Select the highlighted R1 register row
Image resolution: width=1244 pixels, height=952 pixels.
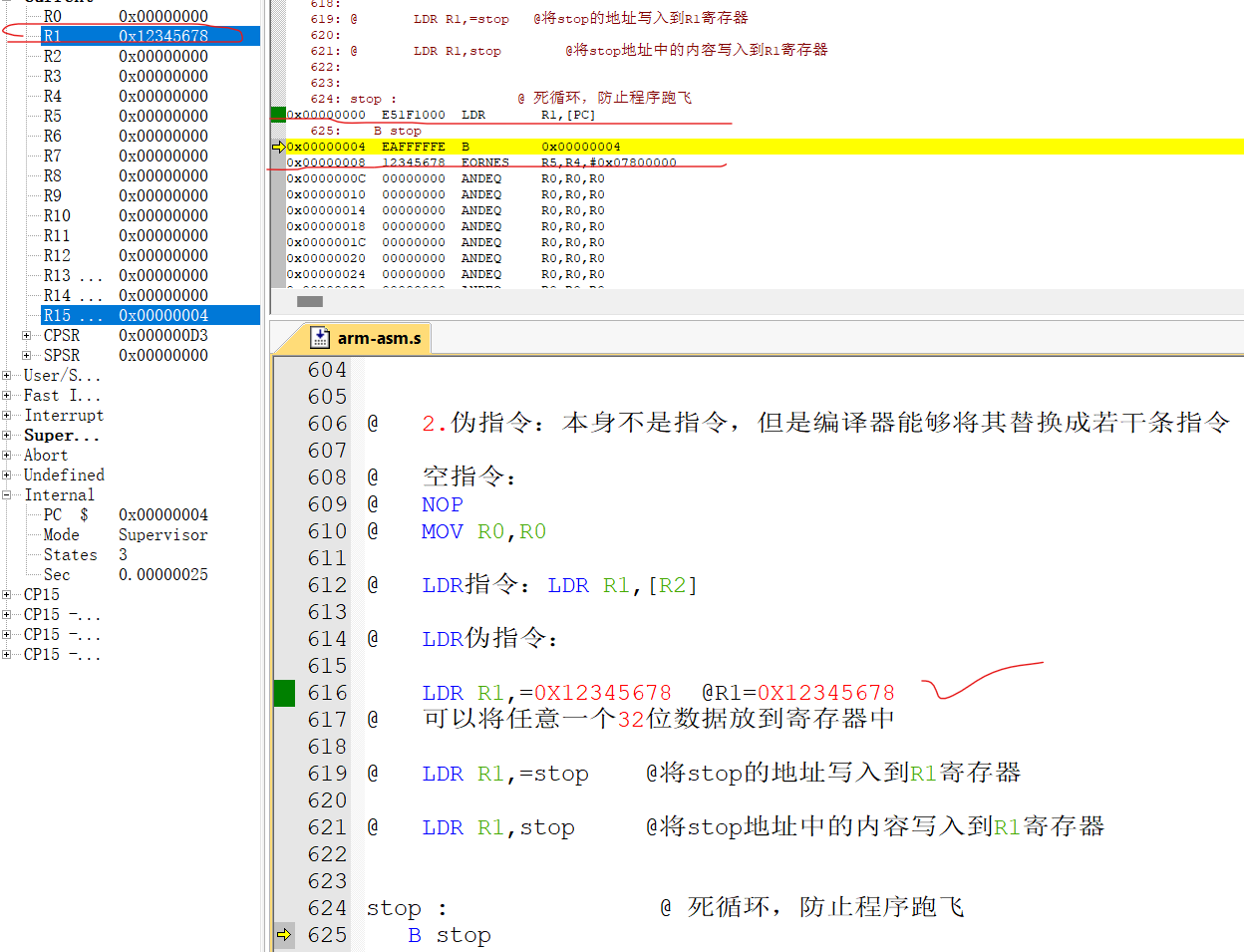pos(150,36)
